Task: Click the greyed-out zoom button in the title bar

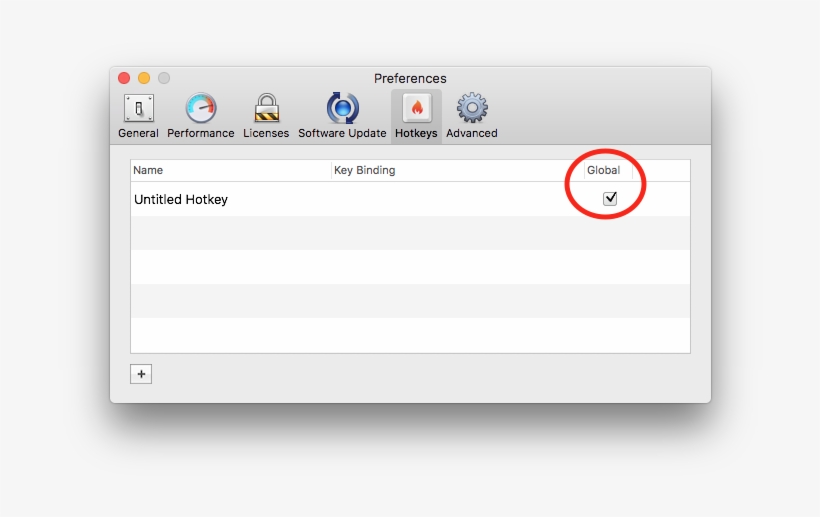Action: tap(164, 78)
